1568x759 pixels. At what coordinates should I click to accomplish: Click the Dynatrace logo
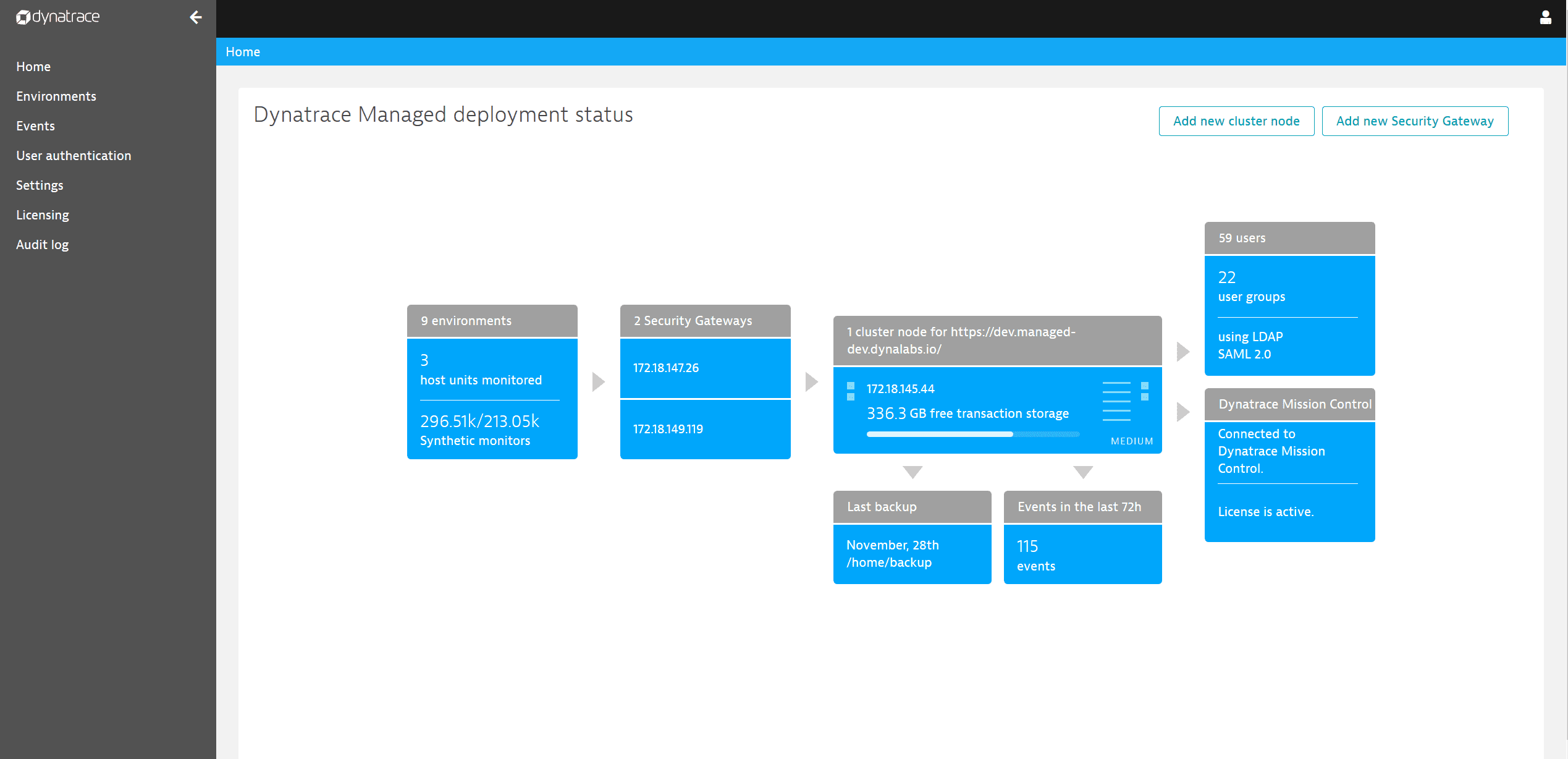57,17
